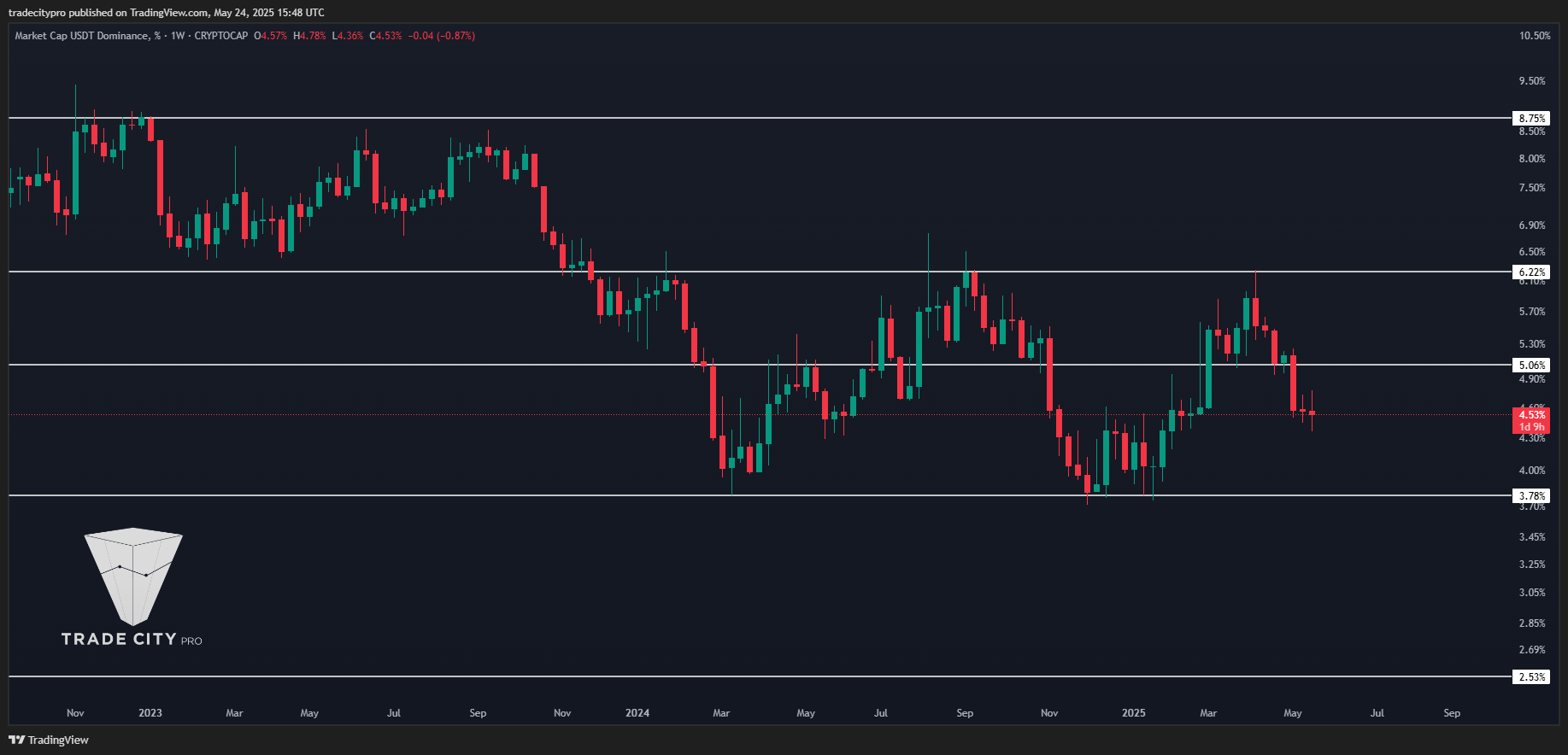Image resolution: width=1568 pixels, height=755 pixels.
Task: Click the 2.85% price axis label
Action: click(x=1532, y=623)
